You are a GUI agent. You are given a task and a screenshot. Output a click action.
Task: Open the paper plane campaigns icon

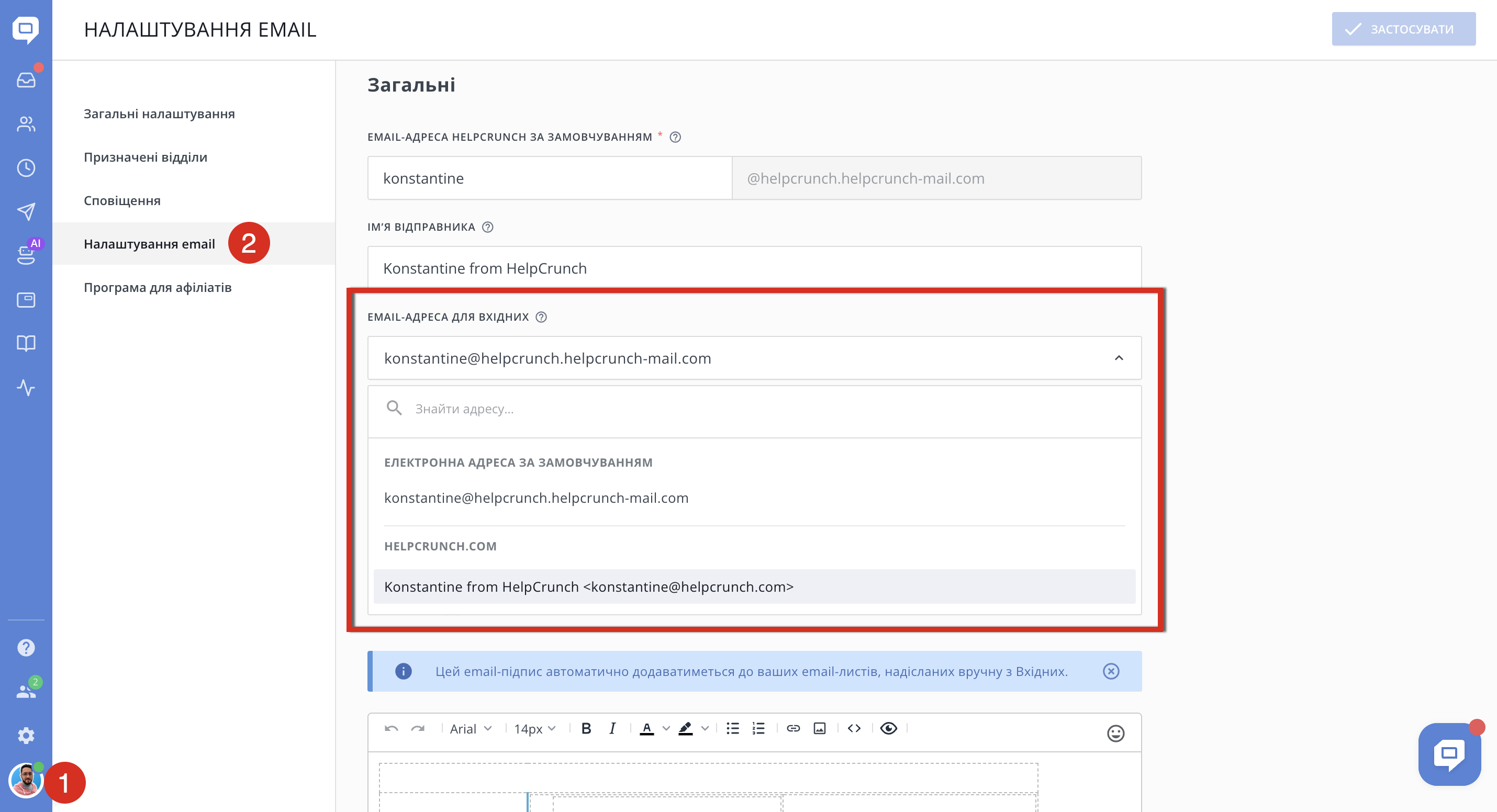pos(26,211)
